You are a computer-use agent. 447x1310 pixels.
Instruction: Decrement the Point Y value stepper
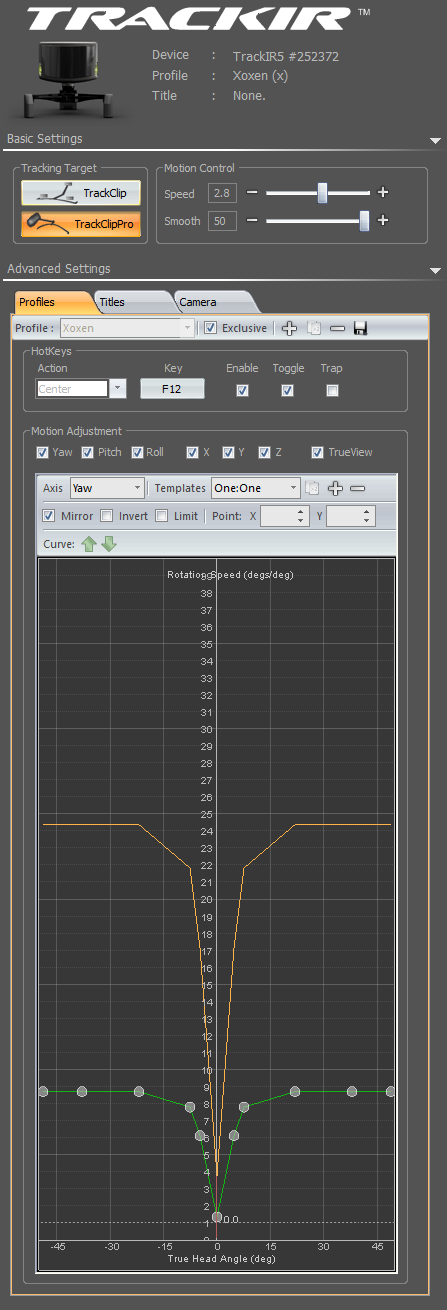tap(367, 521)
